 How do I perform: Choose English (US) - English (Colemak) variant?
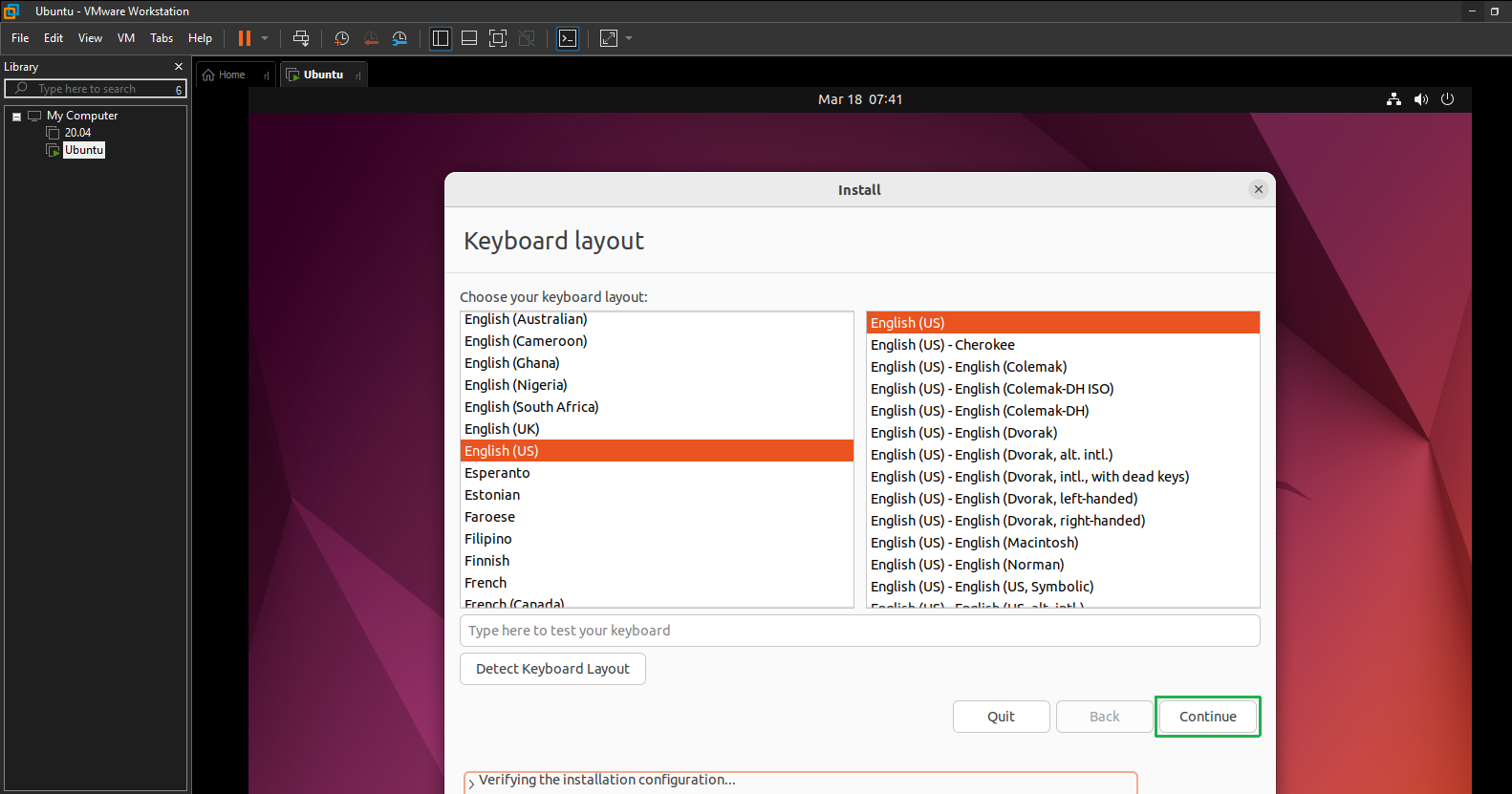(1063, 367)
